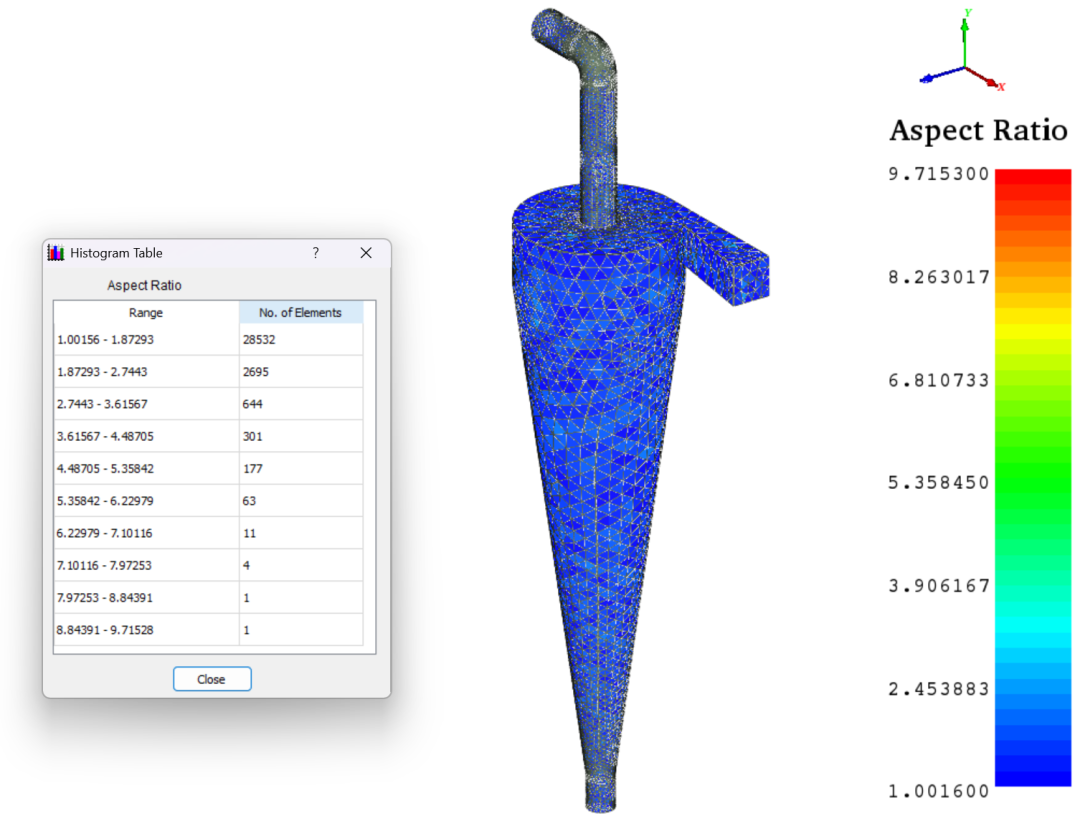Click the No. of Elements column header
The image size is (1080, 821).
(x=300, y=313)
